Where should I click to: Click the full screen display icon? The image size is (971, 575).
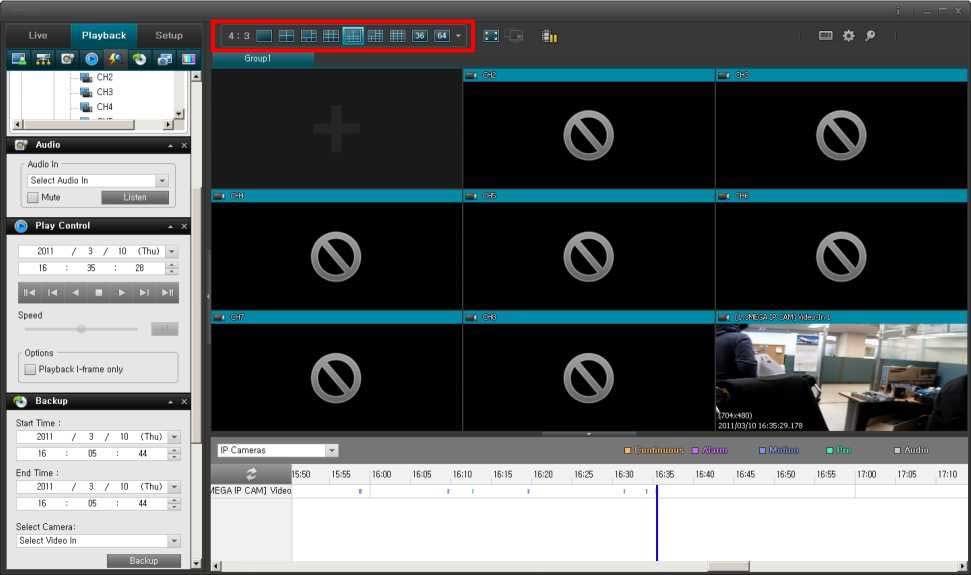(491, 36)
